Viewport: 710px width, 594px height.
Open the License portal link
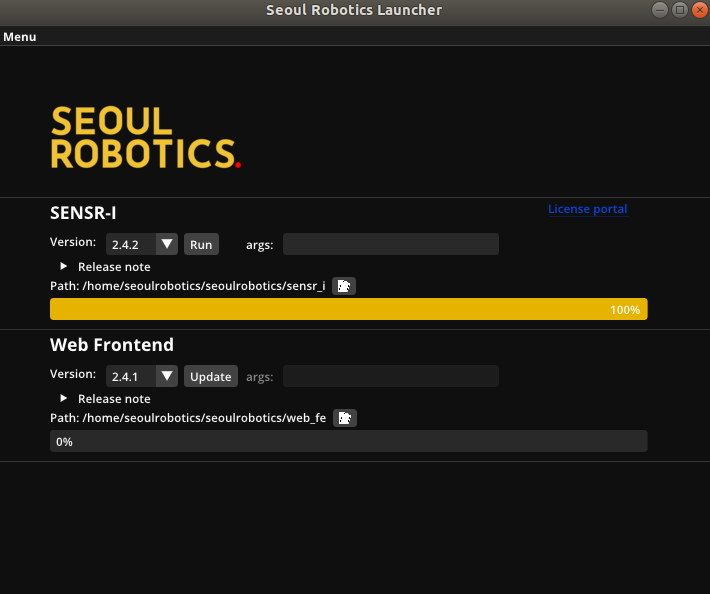pyautogui.click(x=588, y=209)
